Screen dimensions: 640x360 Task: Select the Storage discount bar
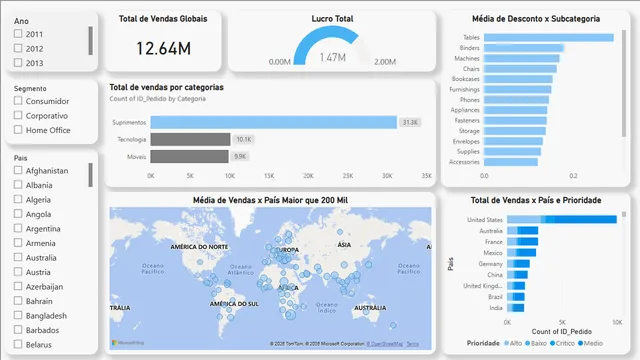point(515,131)
